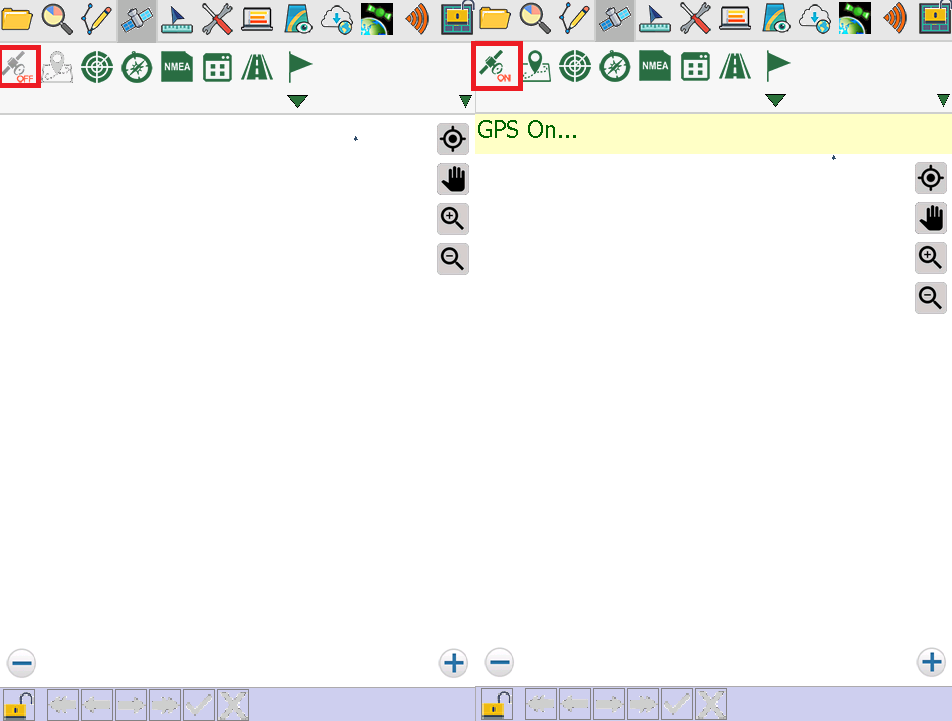Viewport: 952px width, 721px height.
Task: Open wrench and screwdriver settings, right panel
Action: click(695, 19)
